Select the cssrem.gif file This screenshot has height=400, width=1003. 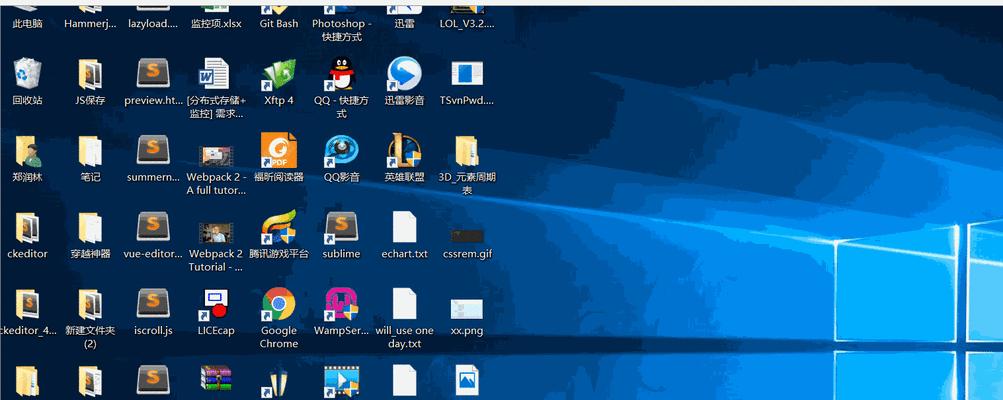467,236
